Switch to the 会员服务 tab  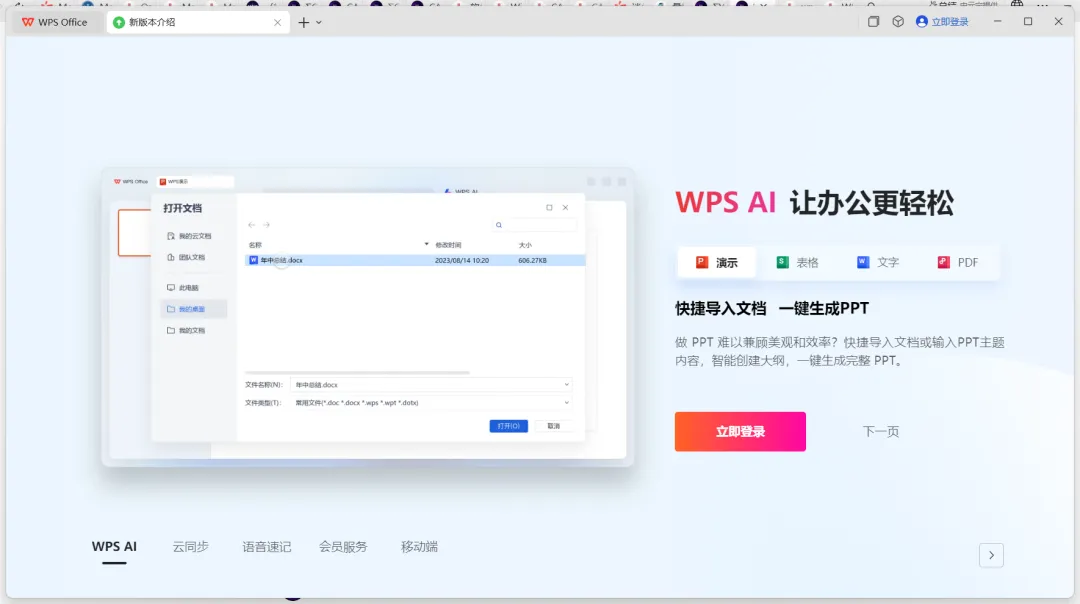tap(343, 547)
